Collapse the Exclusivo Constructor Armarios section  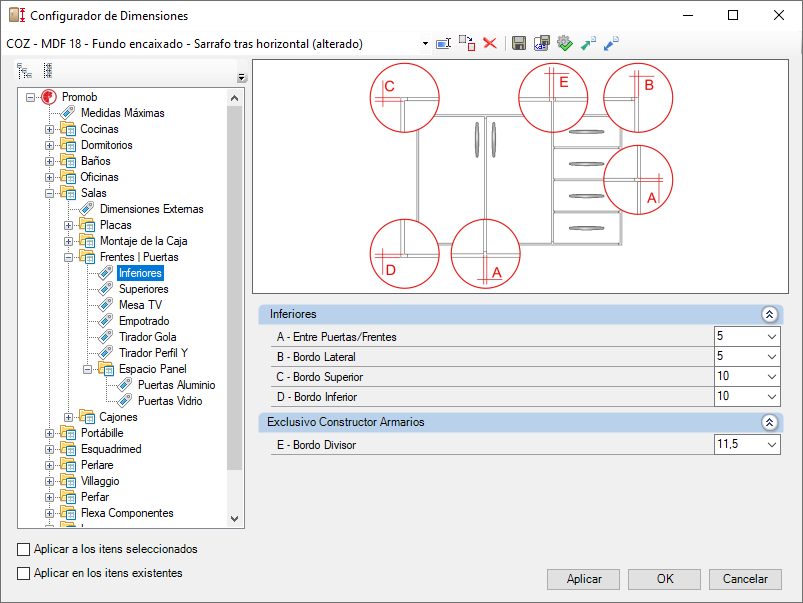click(x=769, y=422)
